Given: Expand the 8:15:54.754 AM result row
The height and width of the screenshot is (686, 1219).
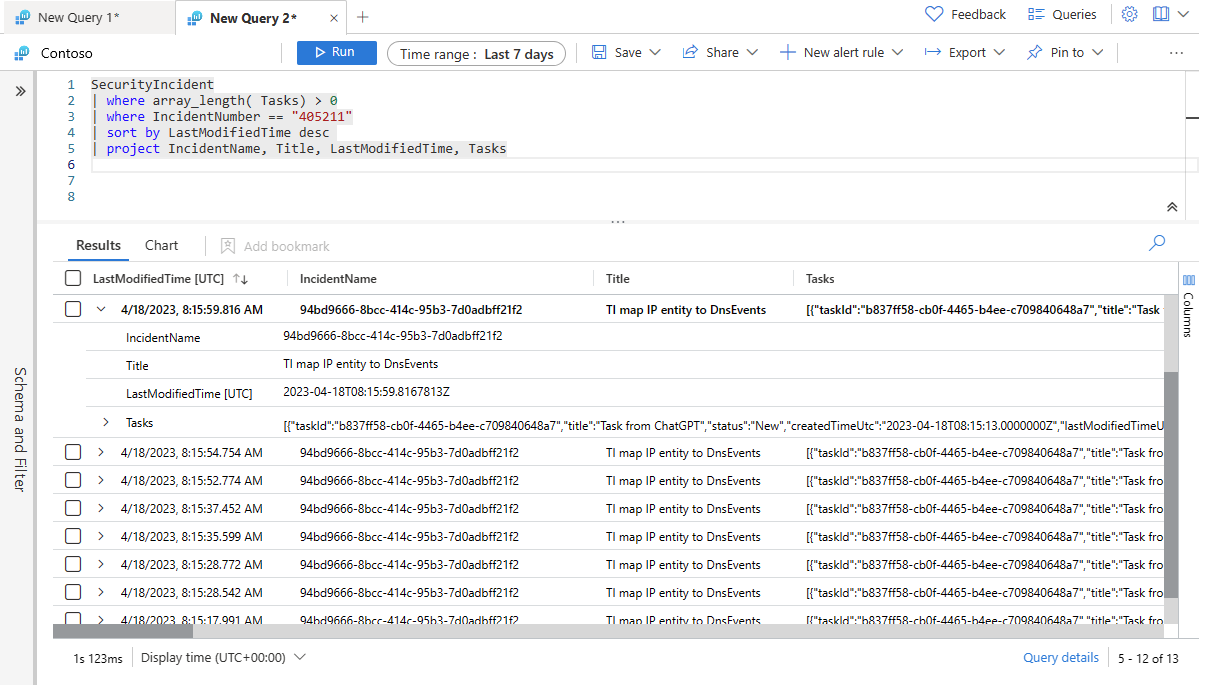Looking at the screenshot, I should (100, 453).
